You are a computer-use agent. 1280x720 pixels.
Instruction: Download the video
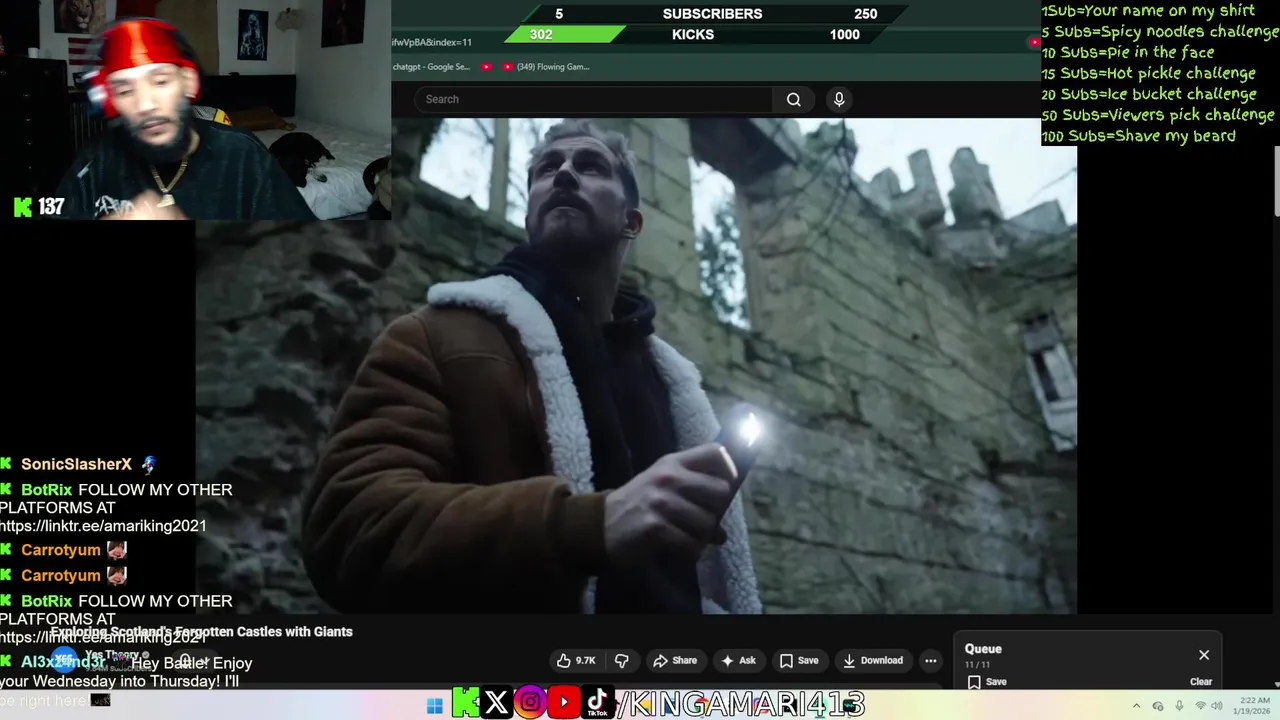873,660
